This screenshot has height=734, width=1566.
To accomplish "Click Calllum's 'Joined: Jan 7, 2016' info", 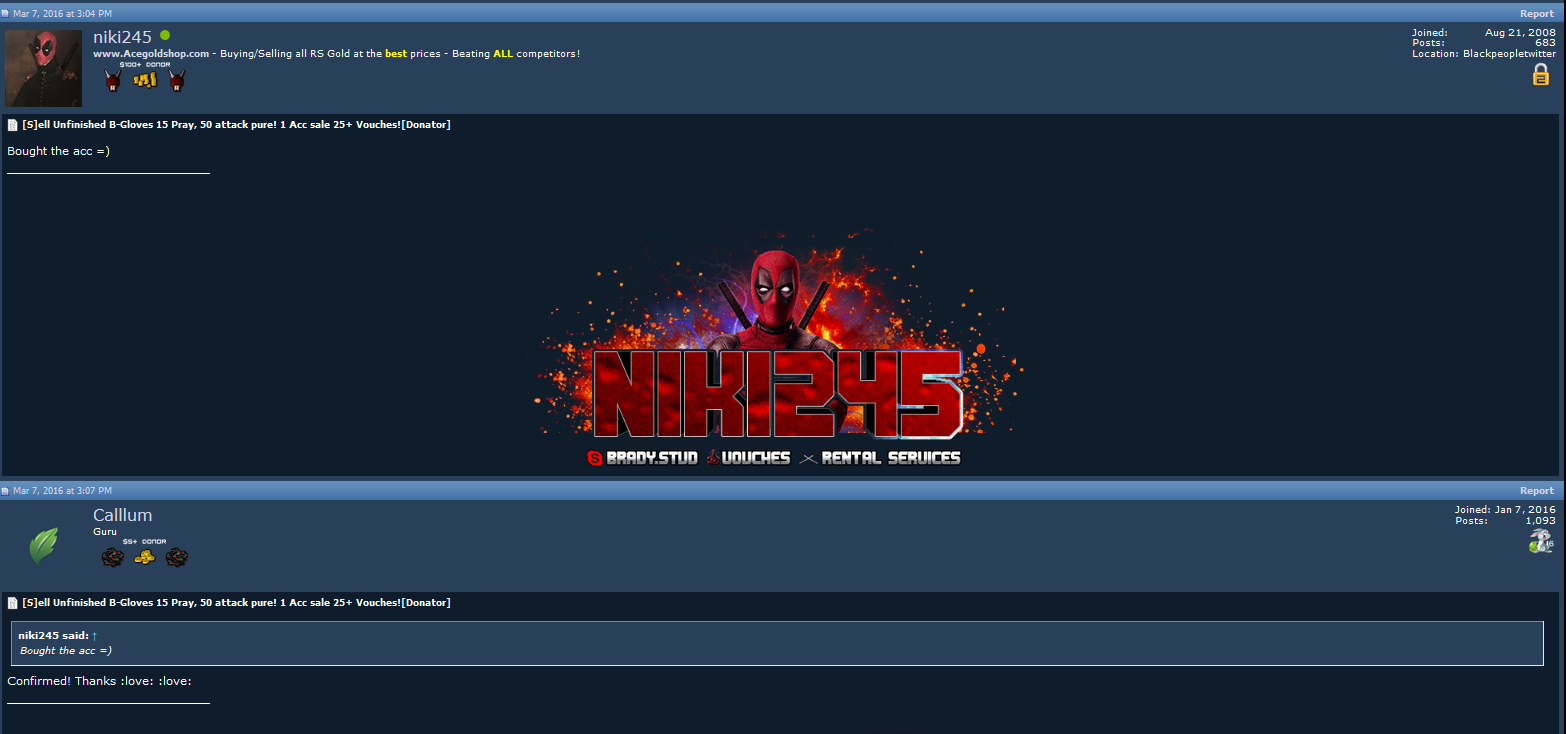I will pos(1505,510).
